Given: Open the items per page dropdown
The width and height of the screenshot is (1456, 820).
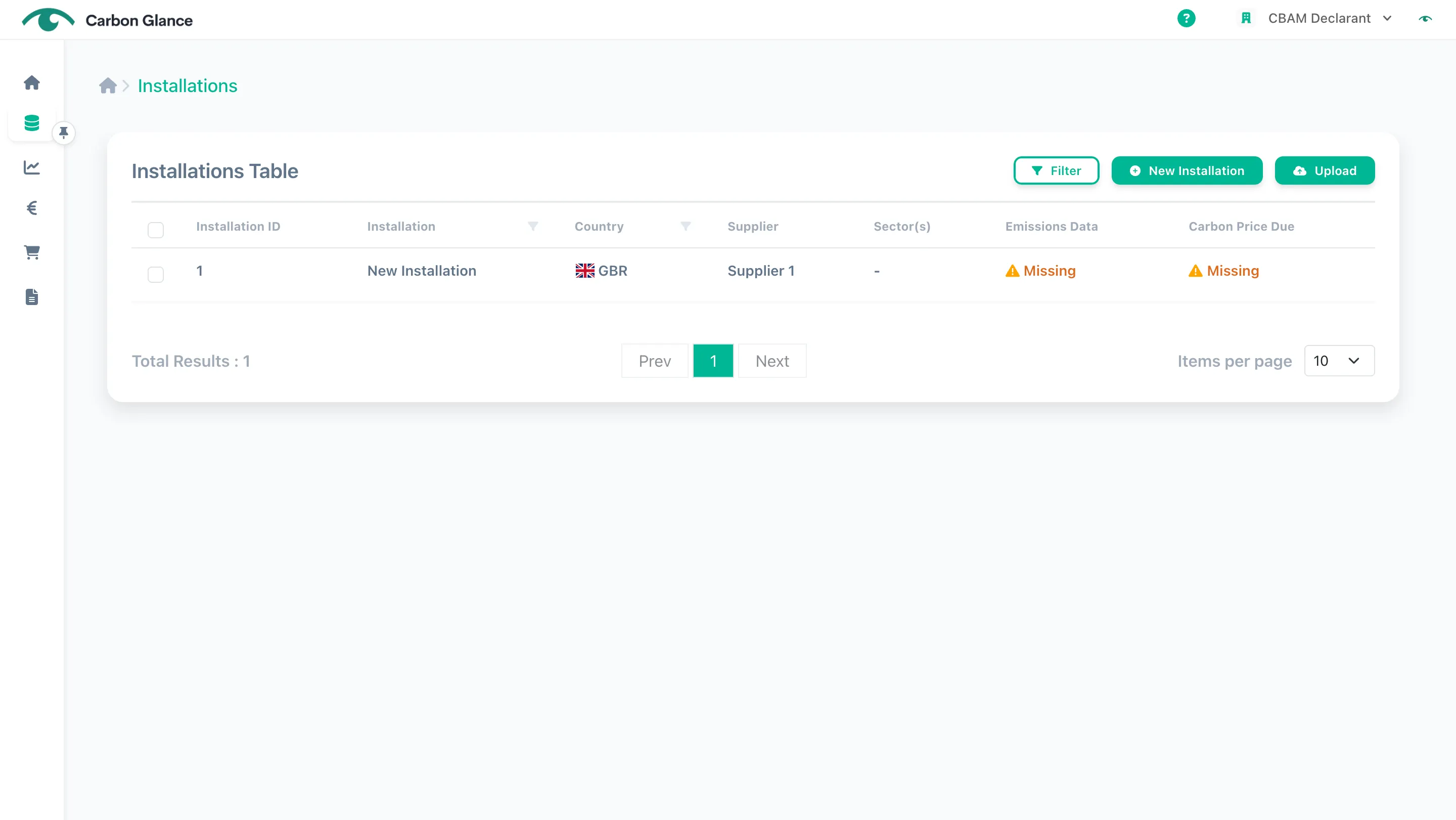Looking at the screenshot, I should click(1339, 361).
